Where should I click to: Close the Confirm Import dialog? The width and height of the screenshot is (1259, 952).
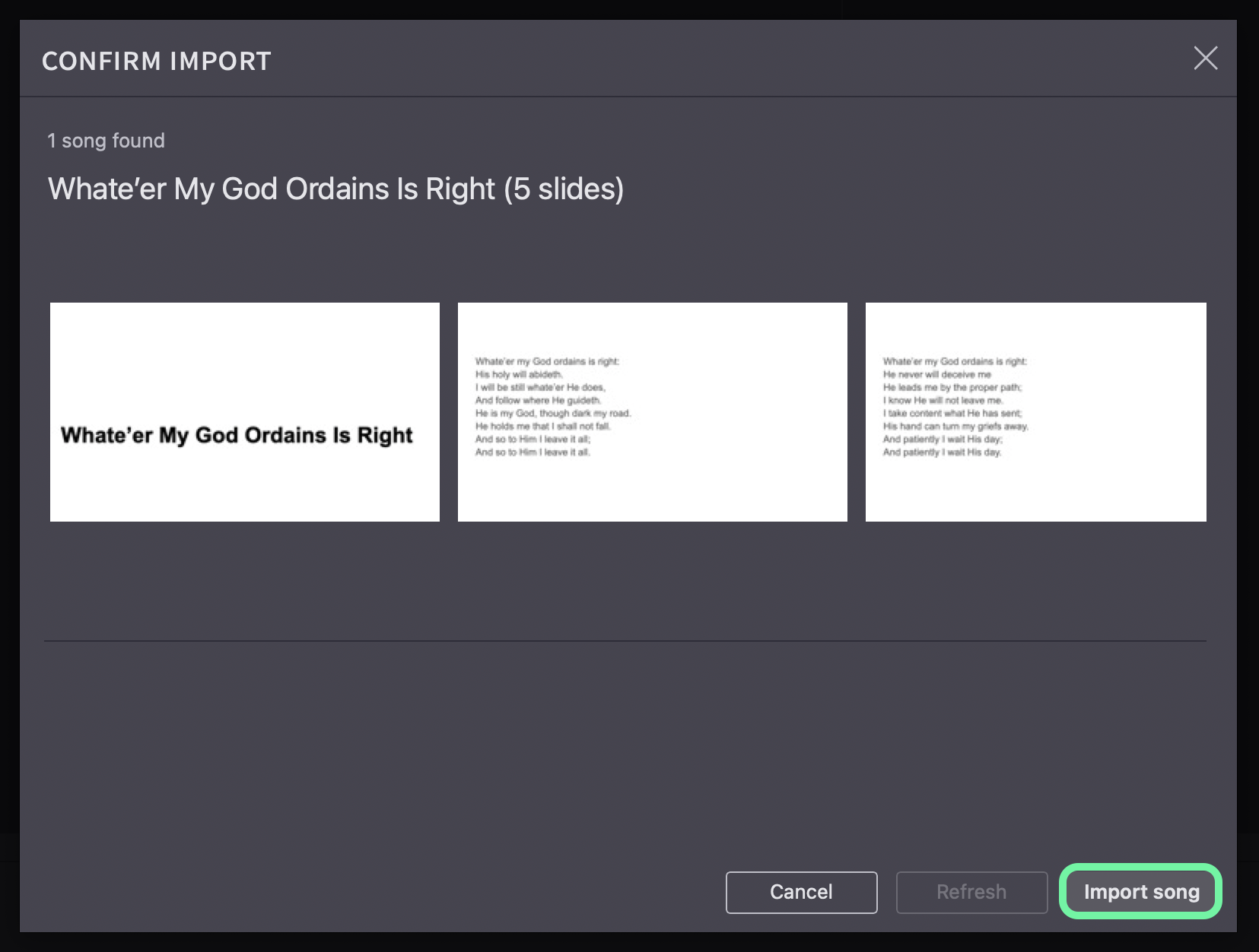(x=1206, y=58)
